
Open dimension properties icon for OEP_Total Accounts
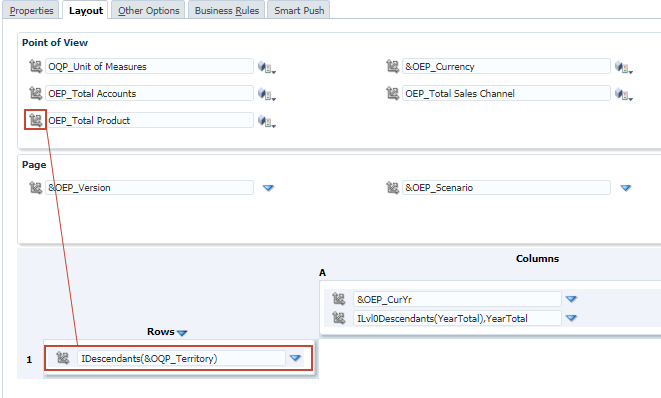267,94
